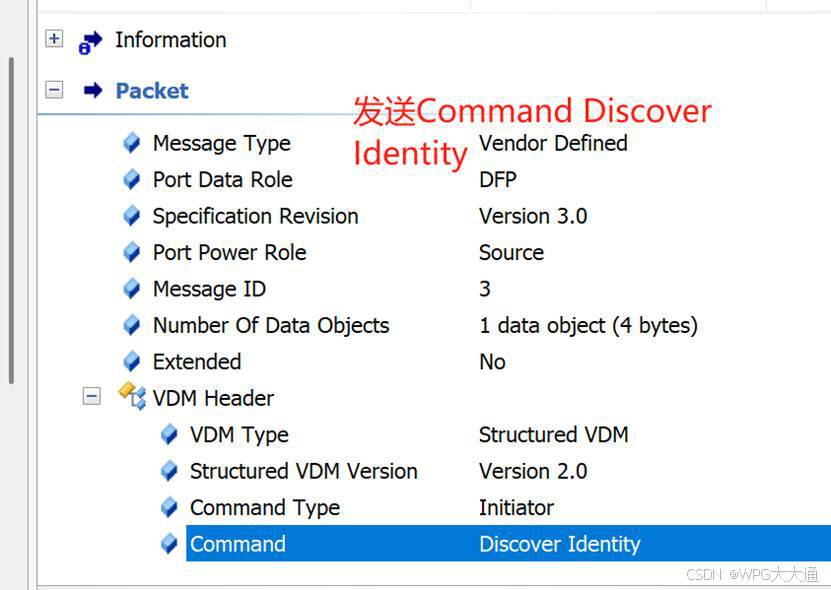Click the arrow icon beside Information
The image size is (831, 590).
click(90, 40)
